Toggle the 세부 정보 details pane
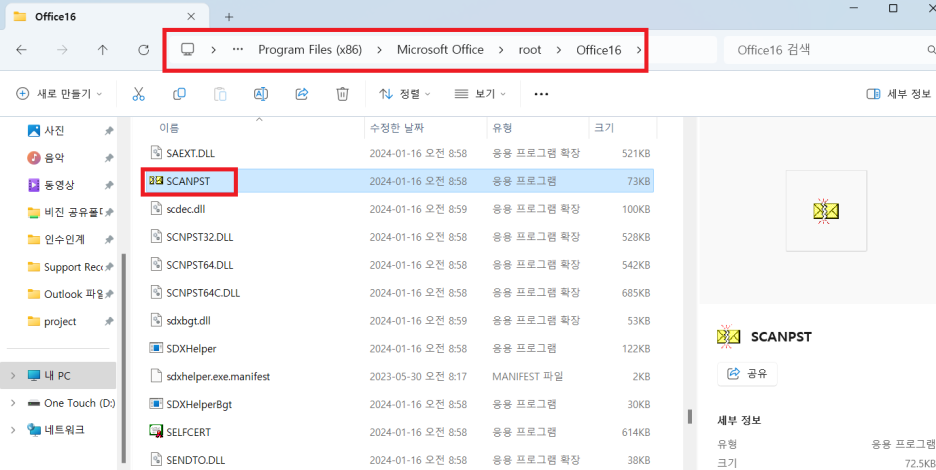 [899, 94]
